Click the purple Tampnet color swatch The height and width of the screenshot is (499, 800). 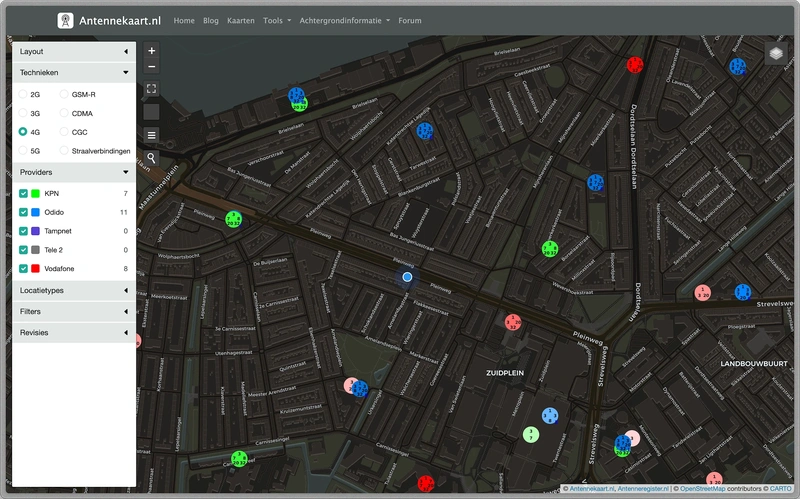[35, 231]
